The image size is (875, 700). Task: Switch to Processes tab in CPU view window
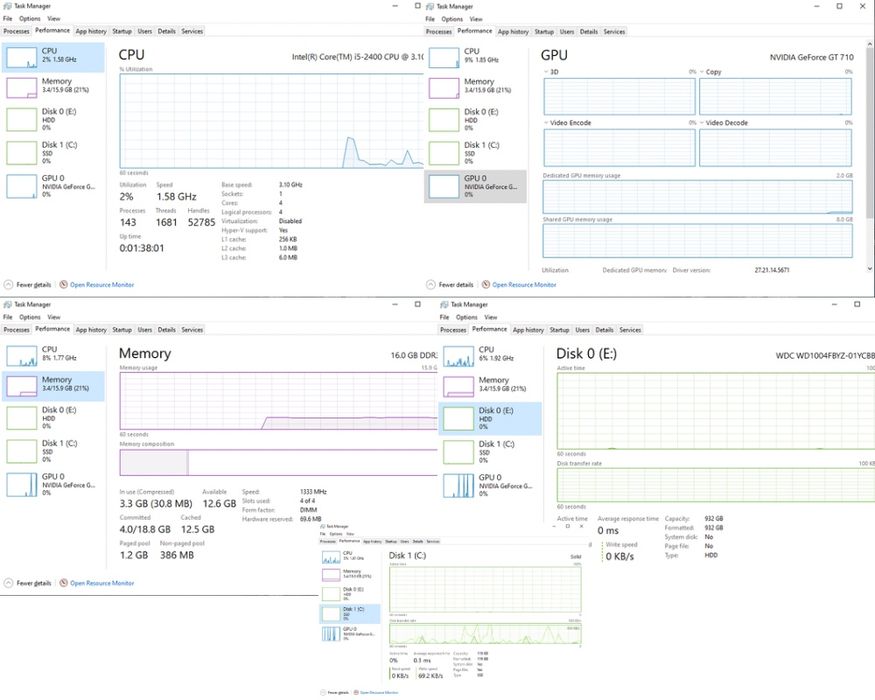pos(16,31)
